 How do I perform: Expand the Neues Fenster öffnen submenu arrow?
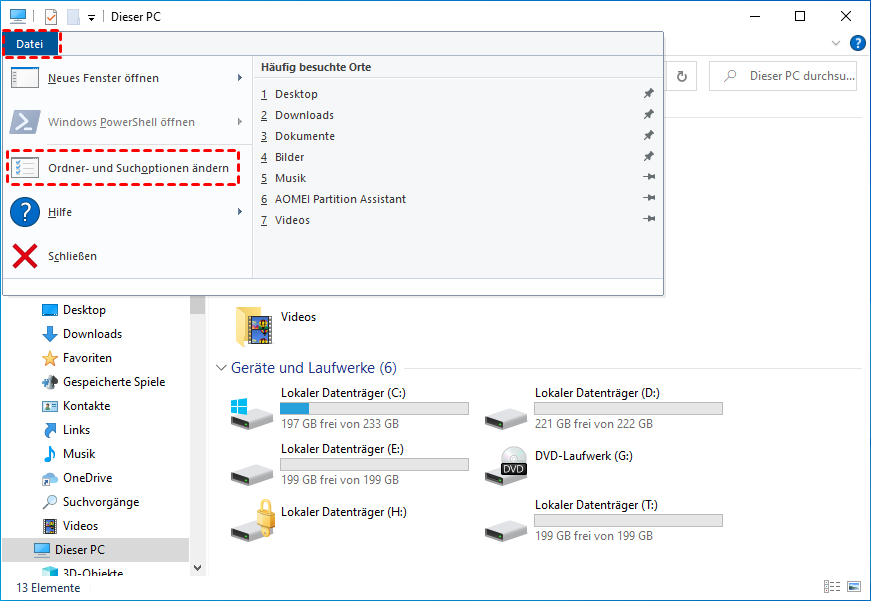click(239, 78)
